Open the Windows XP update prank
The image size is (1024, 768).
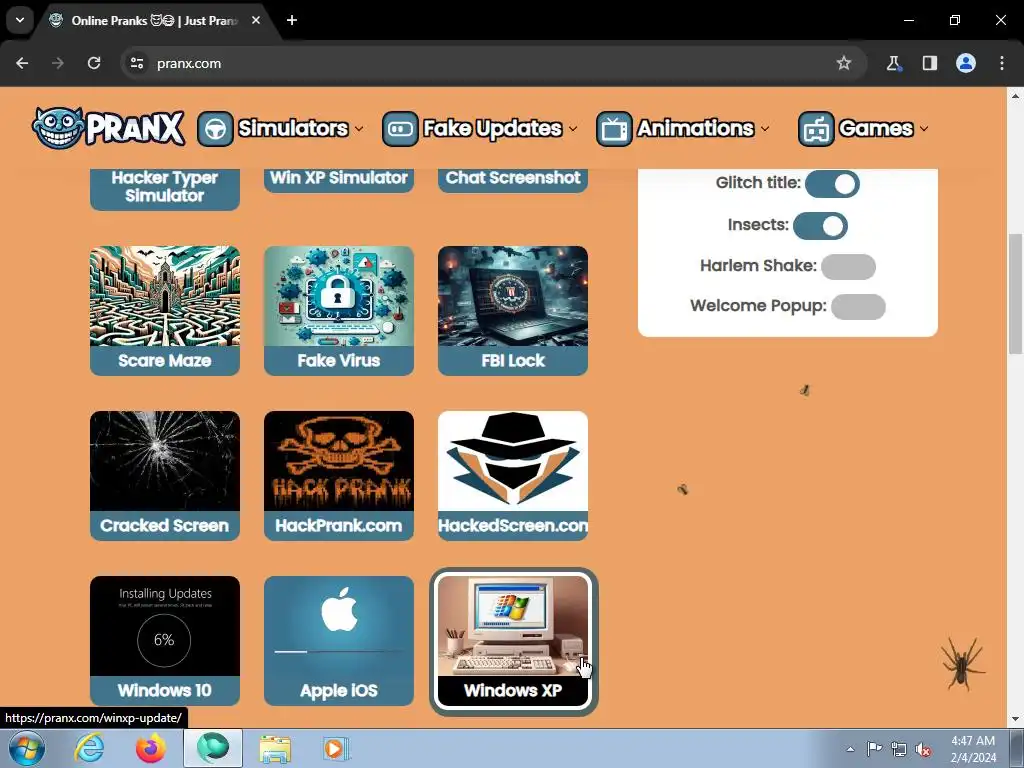513,641
